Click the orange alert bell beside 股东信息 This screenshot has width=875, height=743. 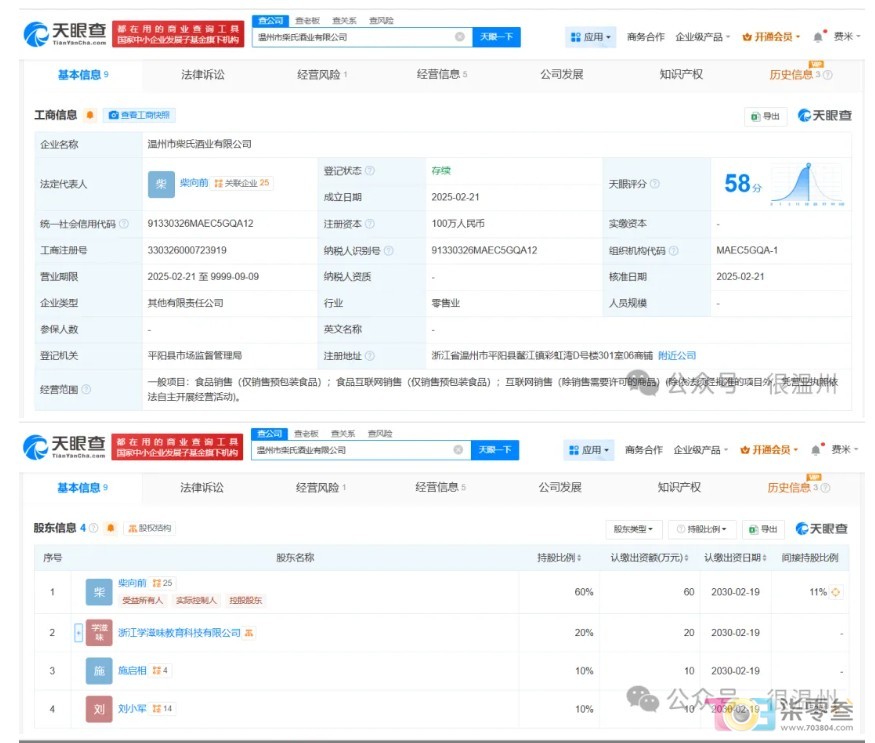coord(110,528)
